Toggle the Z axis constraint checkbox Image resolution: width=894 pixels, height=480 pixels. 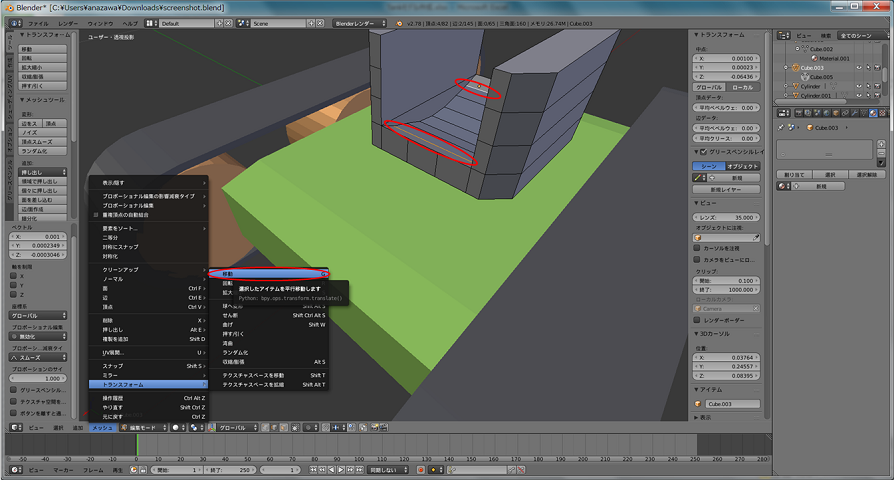[15, 293]
